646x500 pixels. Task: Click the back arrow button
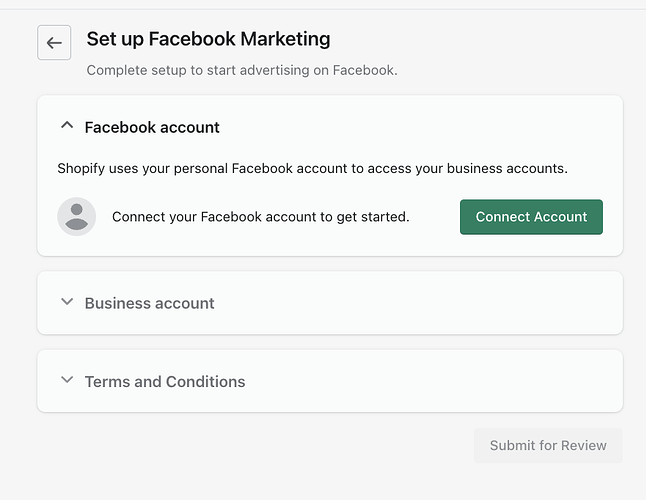[54, 43]
